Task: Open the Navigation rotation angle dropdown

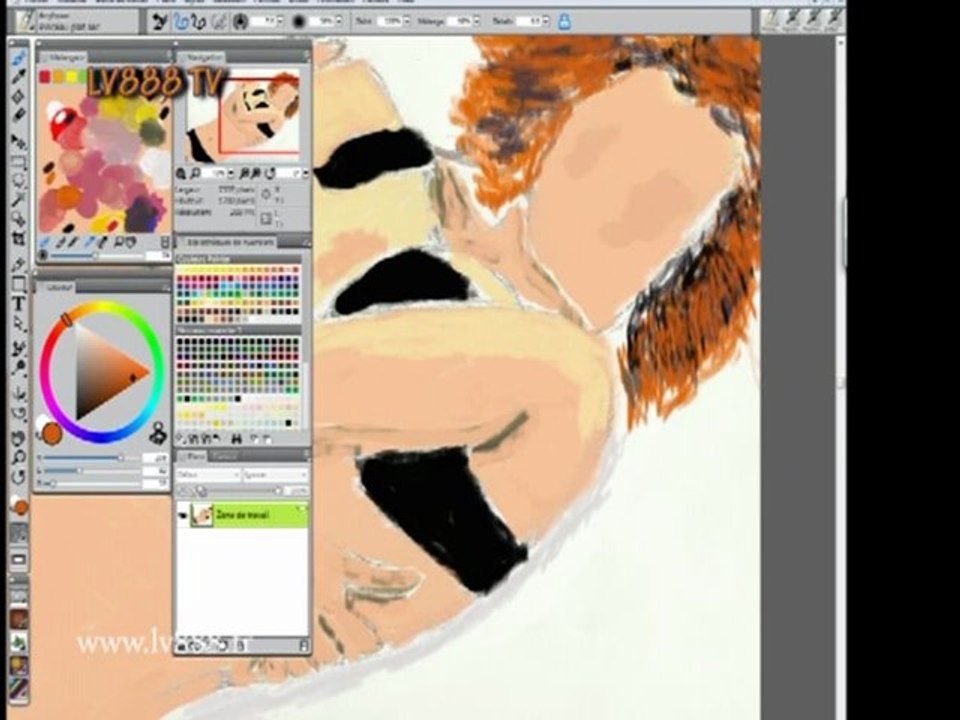Action: (x=305, y=174)
